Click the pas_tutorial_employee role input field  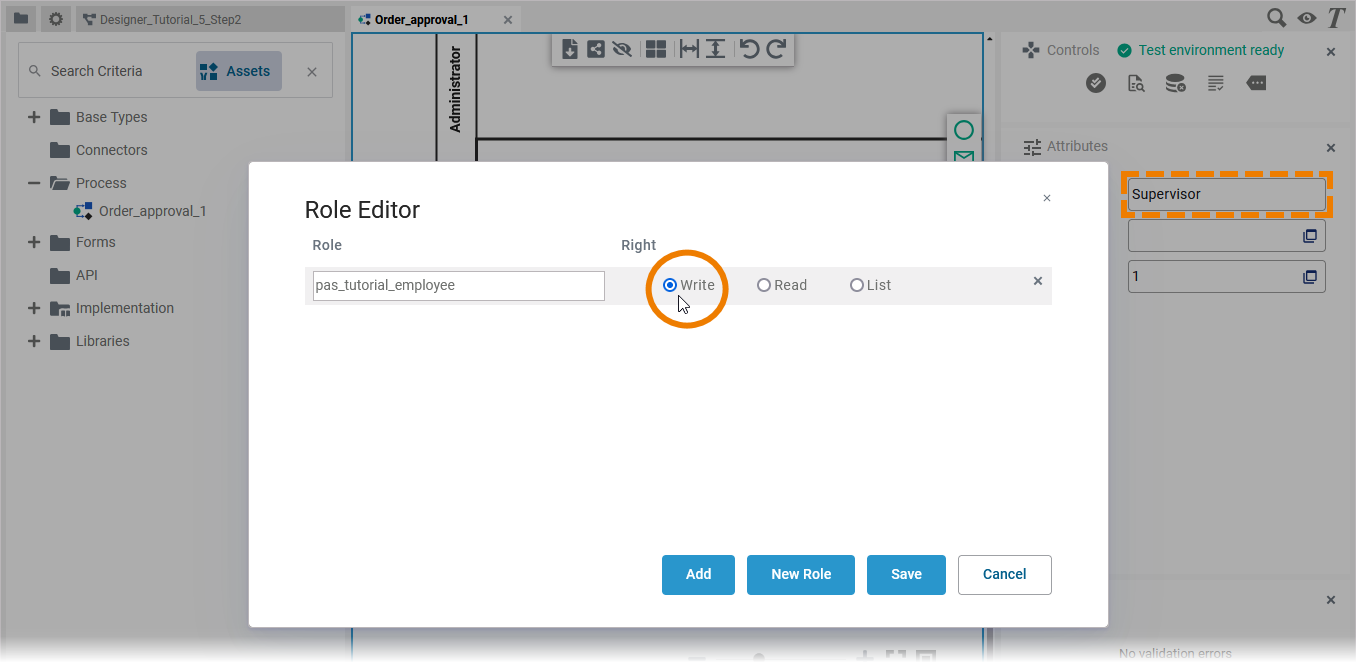click(x=458, y=285)
